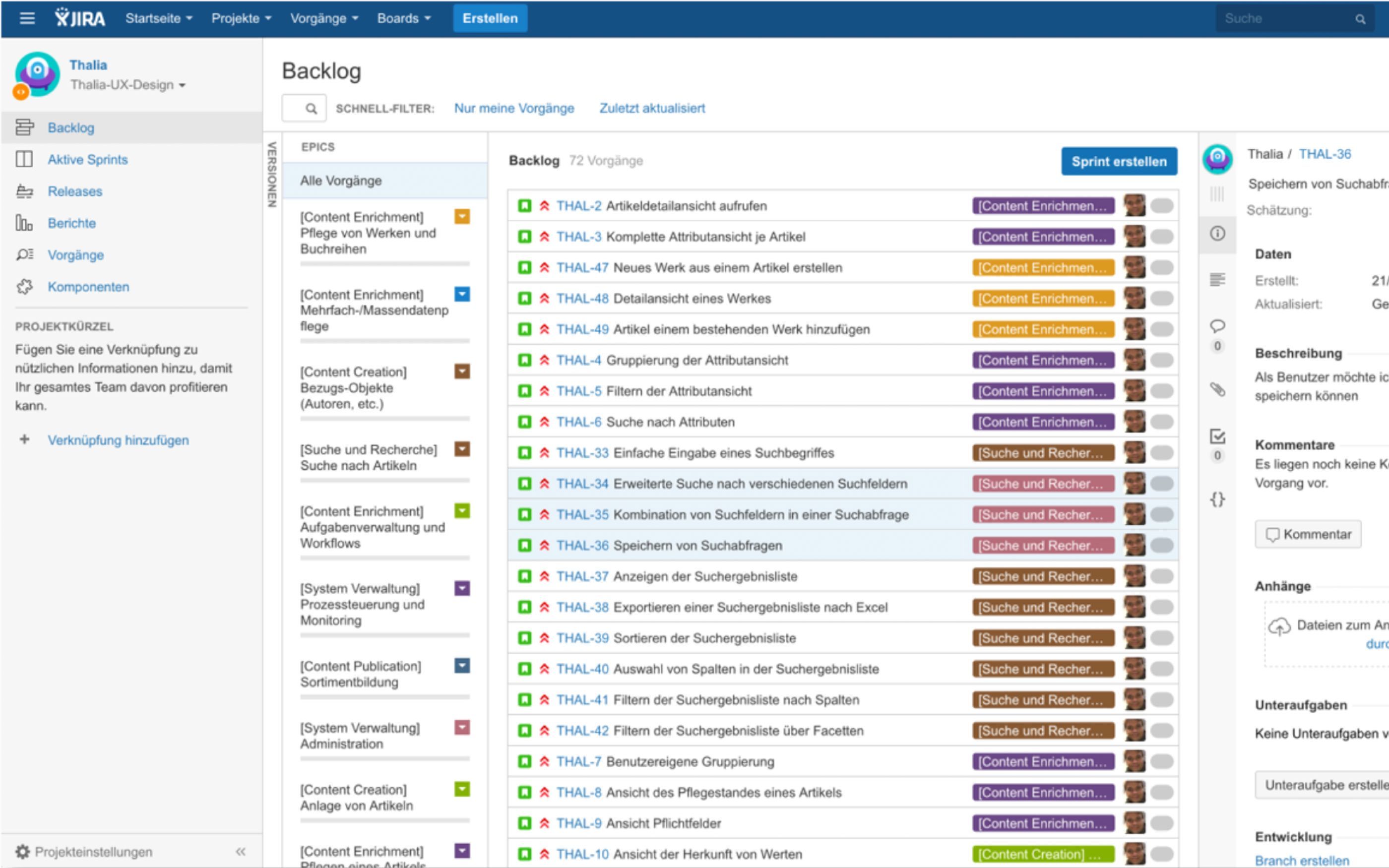Select the Aktive Sprints view in the sidebar
The width and height of the screenshot is (1389, 868).
[x=87, y=160]
